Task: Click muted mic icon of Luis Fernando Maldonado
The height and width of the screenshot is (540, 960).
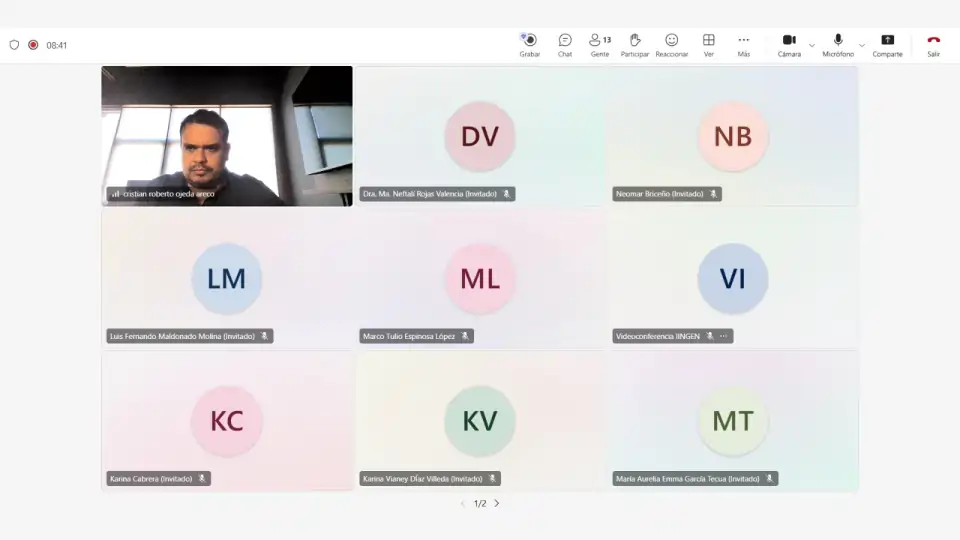Action: click(264, 336)
